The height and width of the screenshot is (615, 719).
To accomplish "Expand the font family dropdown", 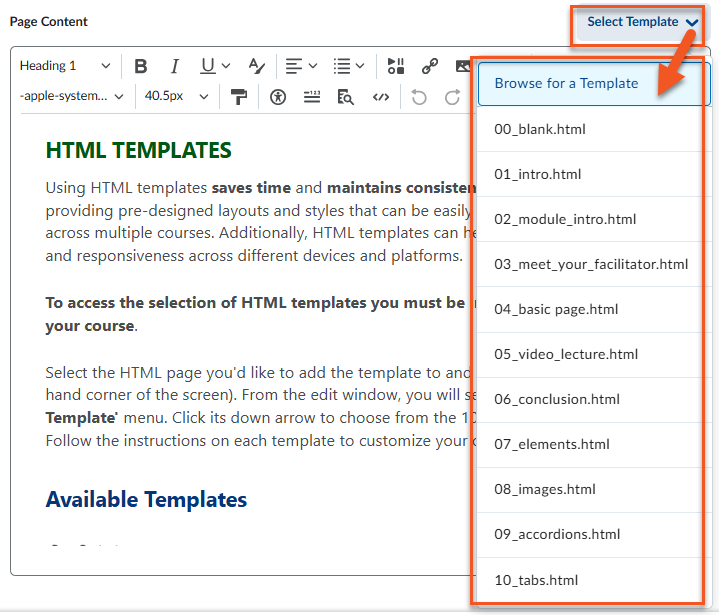I will 71,97.
